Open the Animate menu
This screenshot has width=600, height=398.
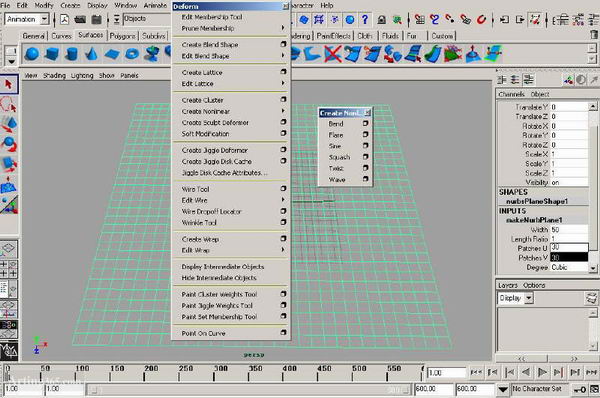155,5
